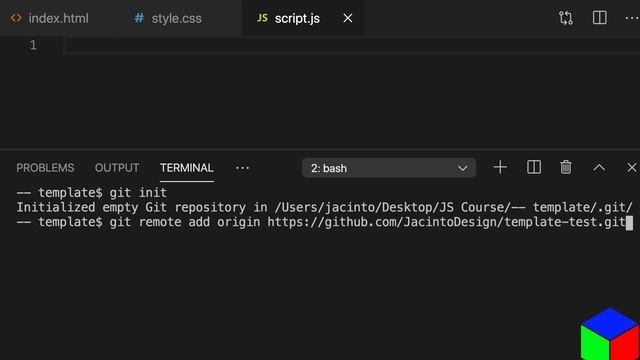
Task: Click the JS icon on script.js tab
Action: [x=262, y=18]
